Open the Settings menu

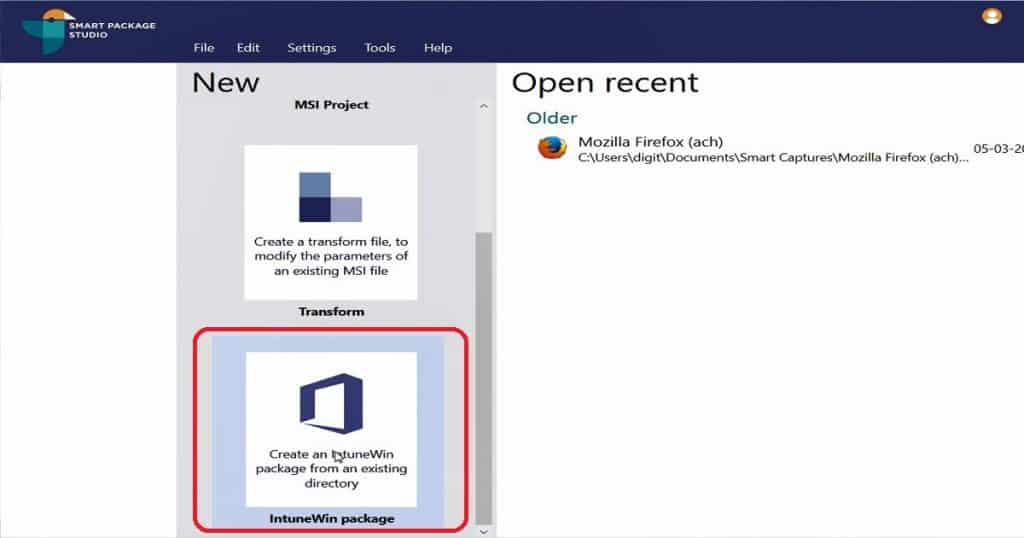[312, 48]
